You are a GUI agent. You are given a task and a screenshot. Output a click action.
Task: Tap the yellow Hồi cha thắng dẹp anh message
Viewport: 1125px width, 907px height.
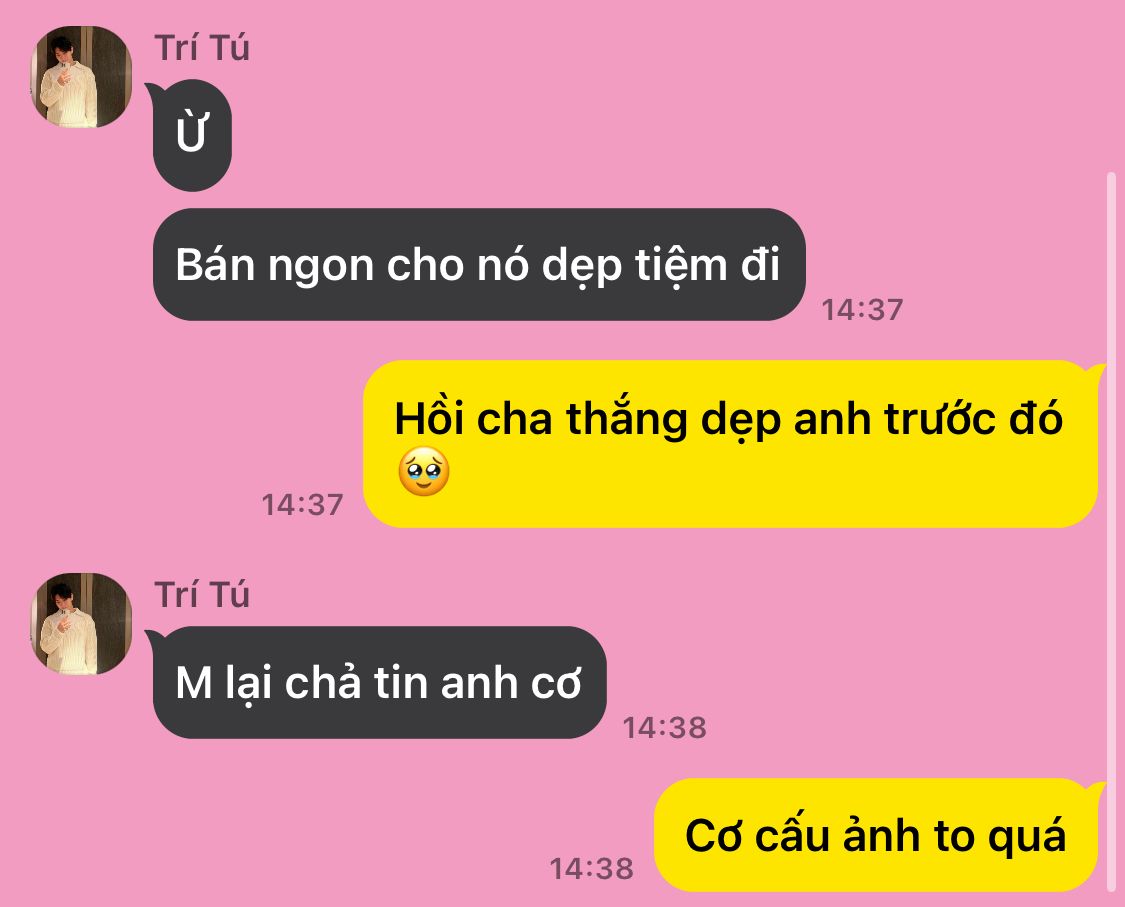pos(732,444)
